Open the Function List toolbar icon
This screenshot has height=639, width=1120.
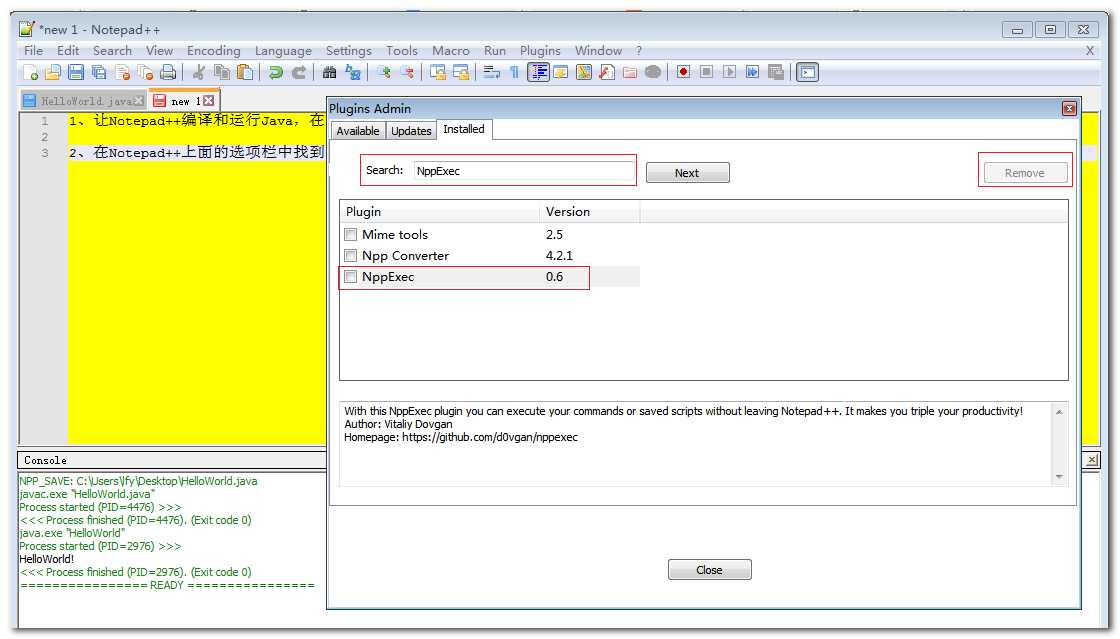(606, 72)
